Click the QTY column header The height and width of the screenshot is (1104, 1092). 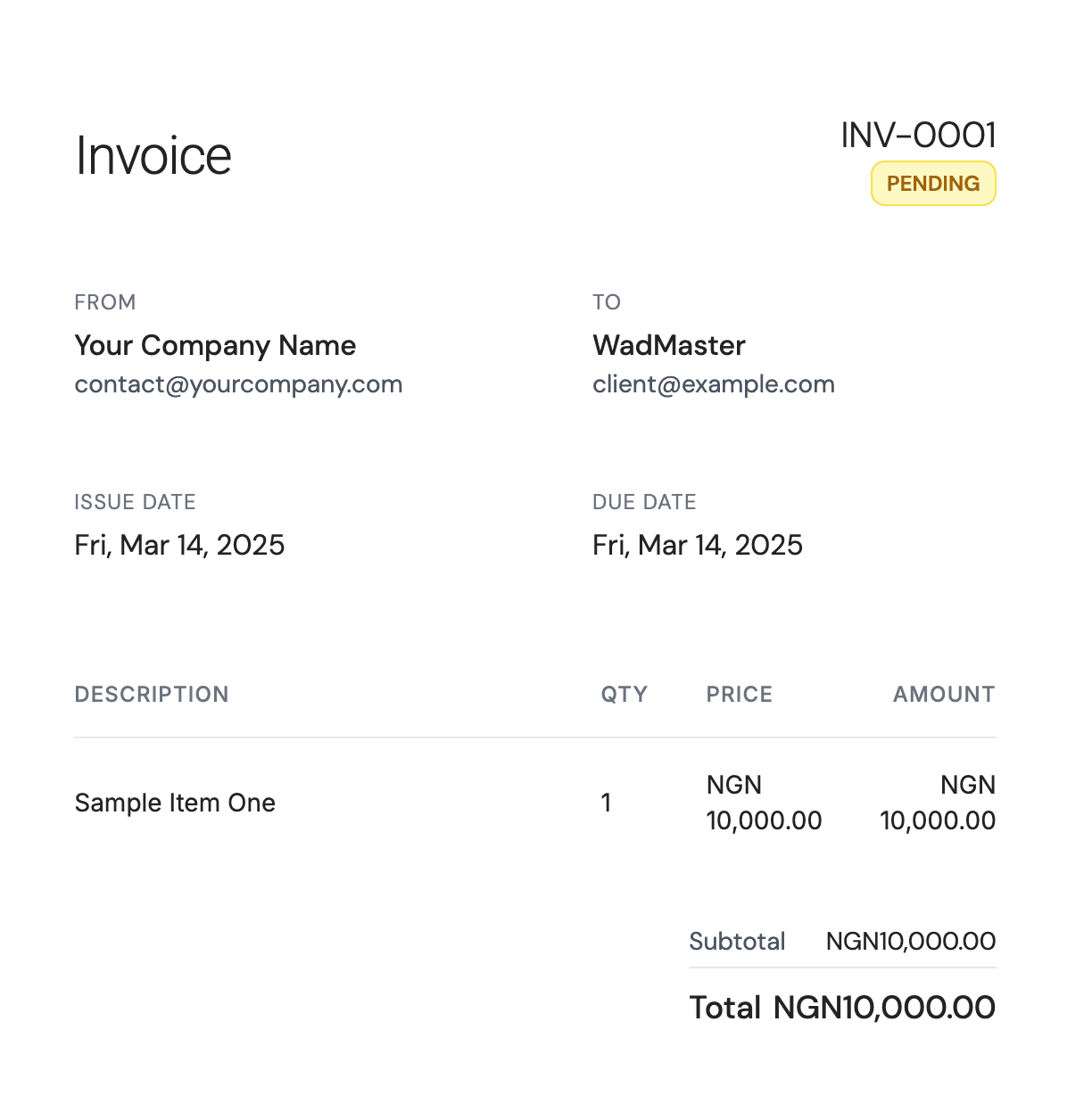click(624, 695)
